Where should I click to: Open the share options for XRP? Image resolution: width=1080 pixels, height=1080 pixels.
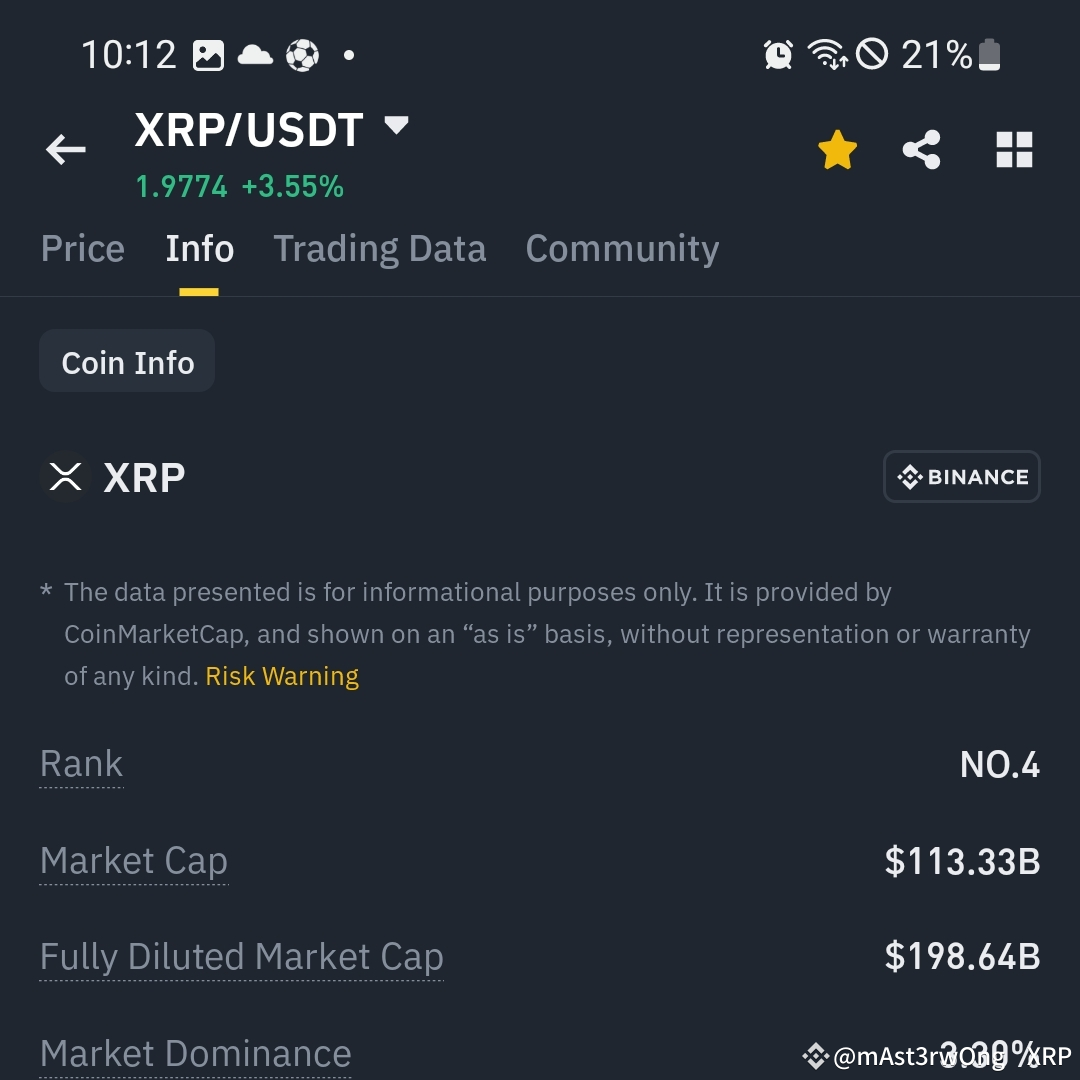[x=922, y=149]
